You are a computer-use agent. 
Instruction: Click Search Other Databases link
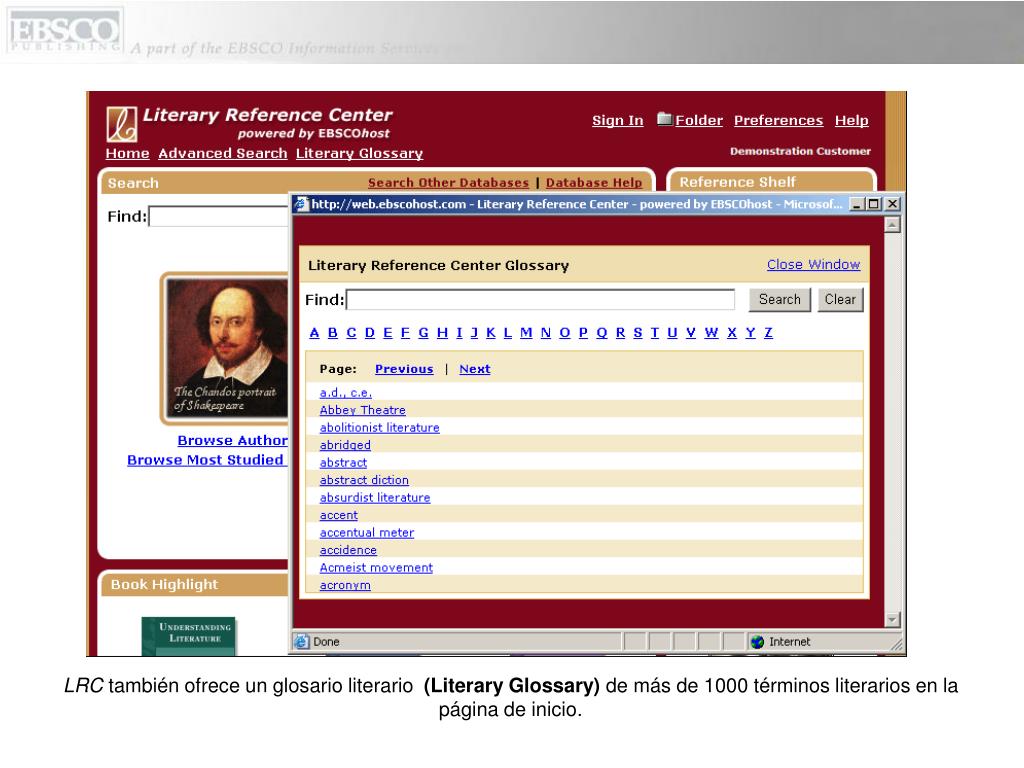point(448,183)
